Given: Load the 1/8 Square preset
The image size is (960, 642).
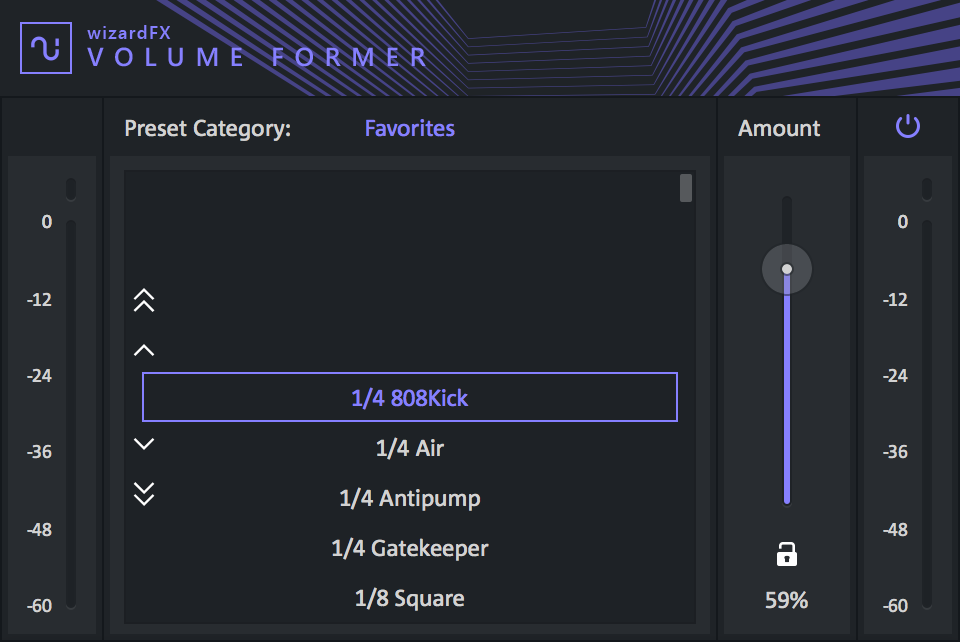Looking at the screenshot, I should (410, 598).
